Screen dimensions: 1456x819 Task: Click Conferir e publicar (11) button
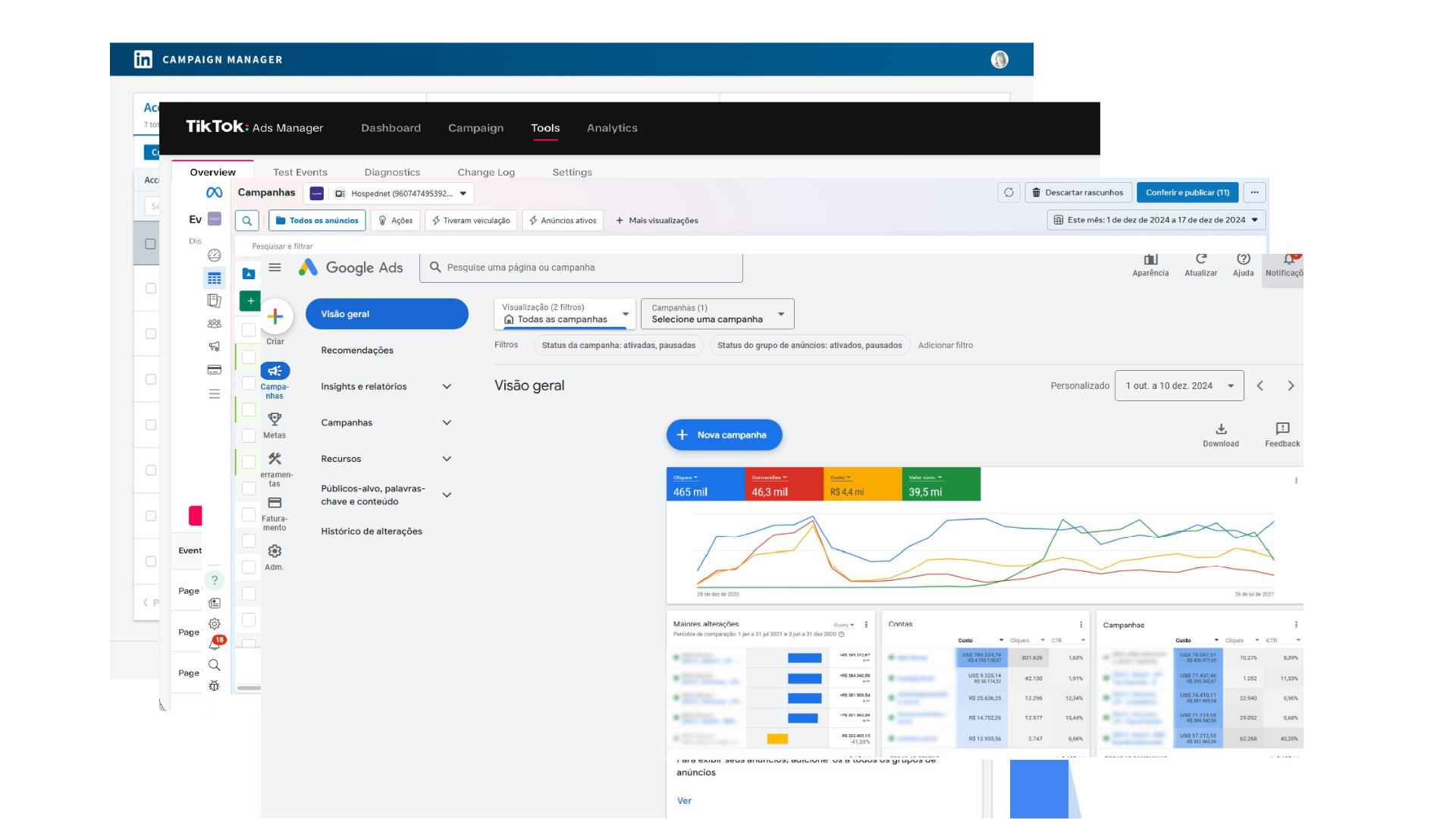coord(1187,193)
